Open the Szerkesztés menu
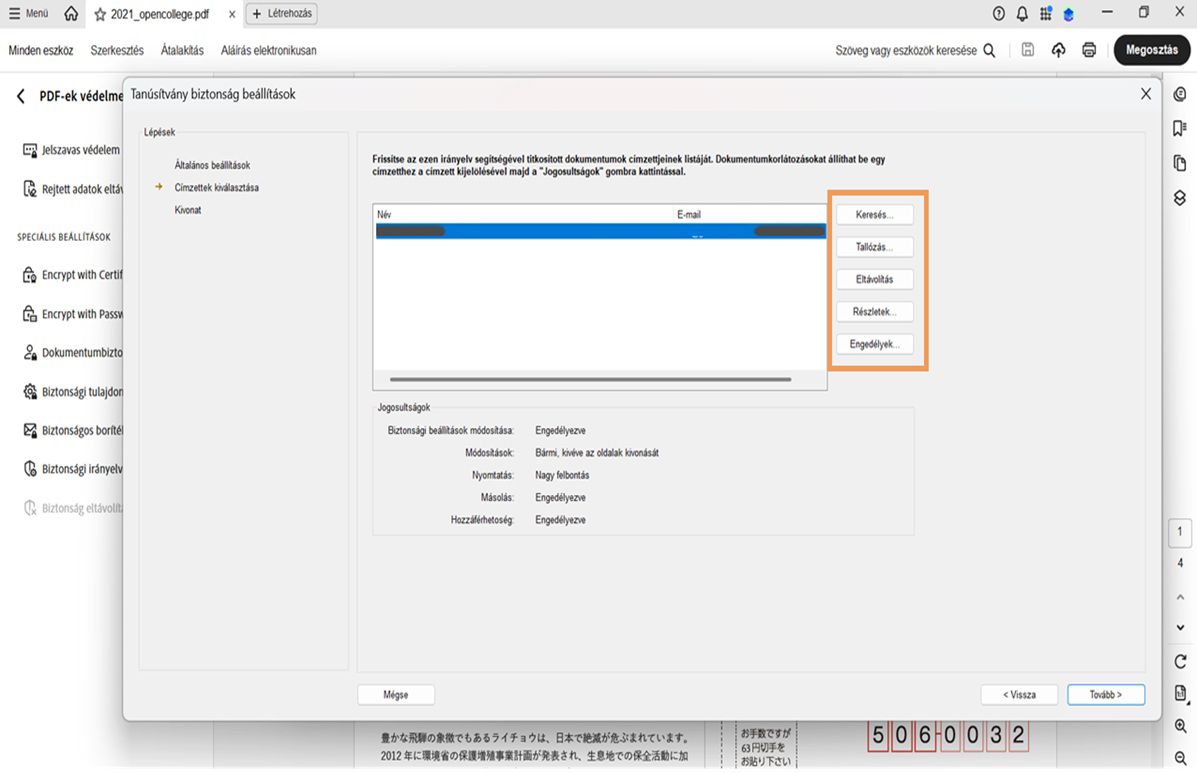 (x=117, y=50)
